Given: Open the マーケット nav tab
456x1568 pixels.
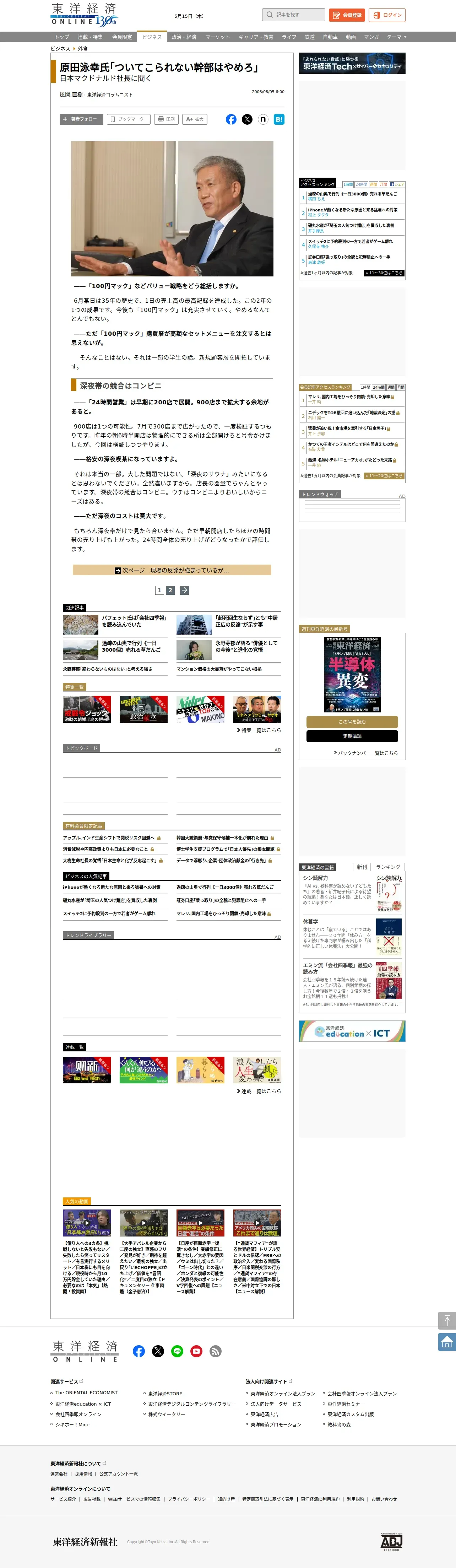Looking at the screenshot, I should click(217, 37).
